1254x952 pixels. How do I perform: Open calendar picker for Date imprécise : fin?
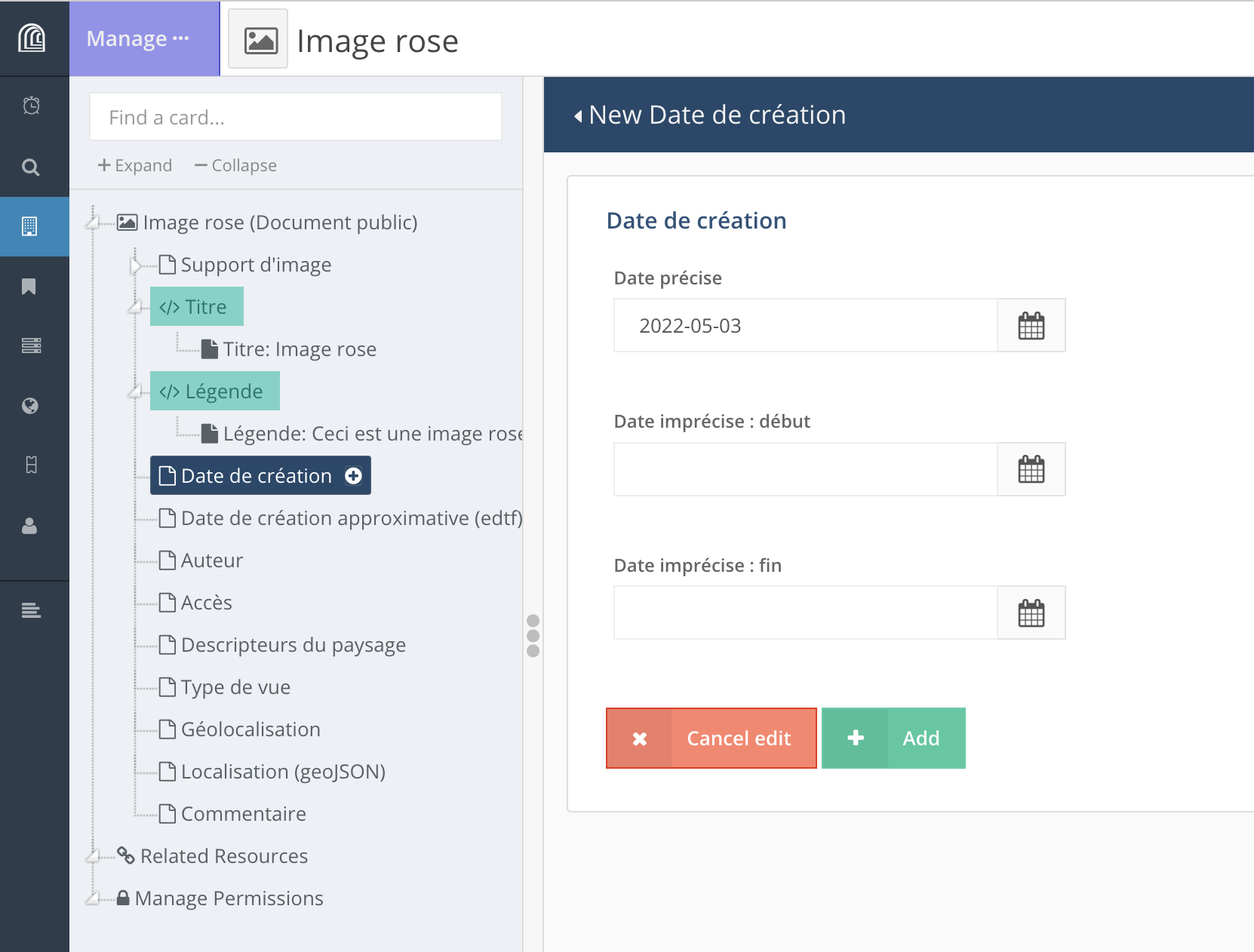(x=1031, y=613)
